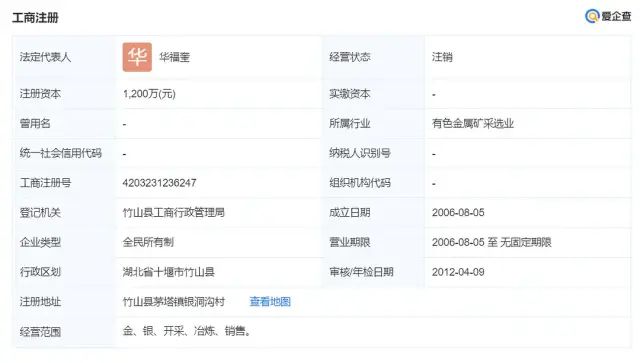This screenshot has height=363, width=640.
Task: Click the 华 avatar icon
Action: [137, 57]
